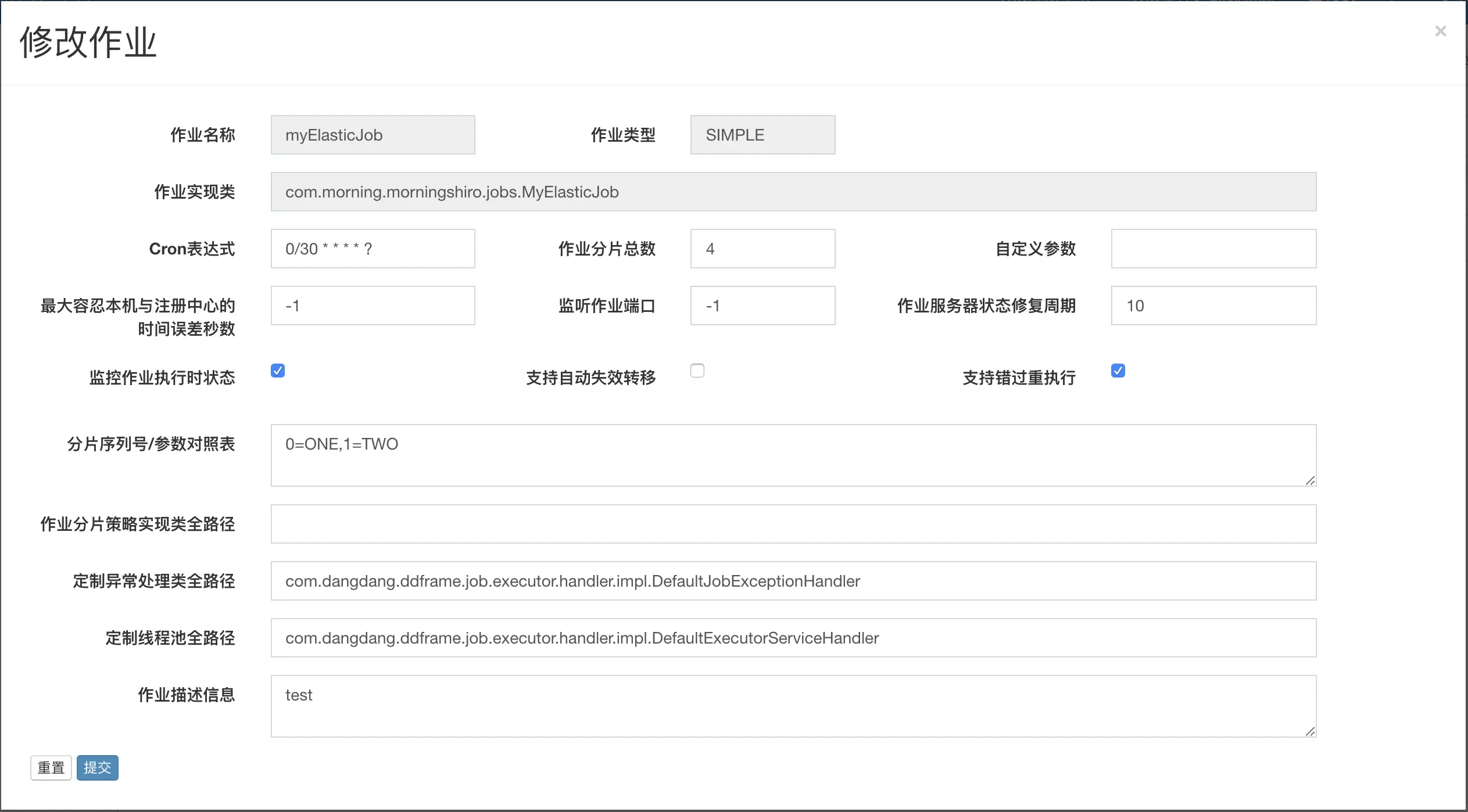This screenshot has height=812, width=1468.
Task: Toggle 监控作业执行时状态 checkbox
Action: pyautogui.click(x=278, y=371)
